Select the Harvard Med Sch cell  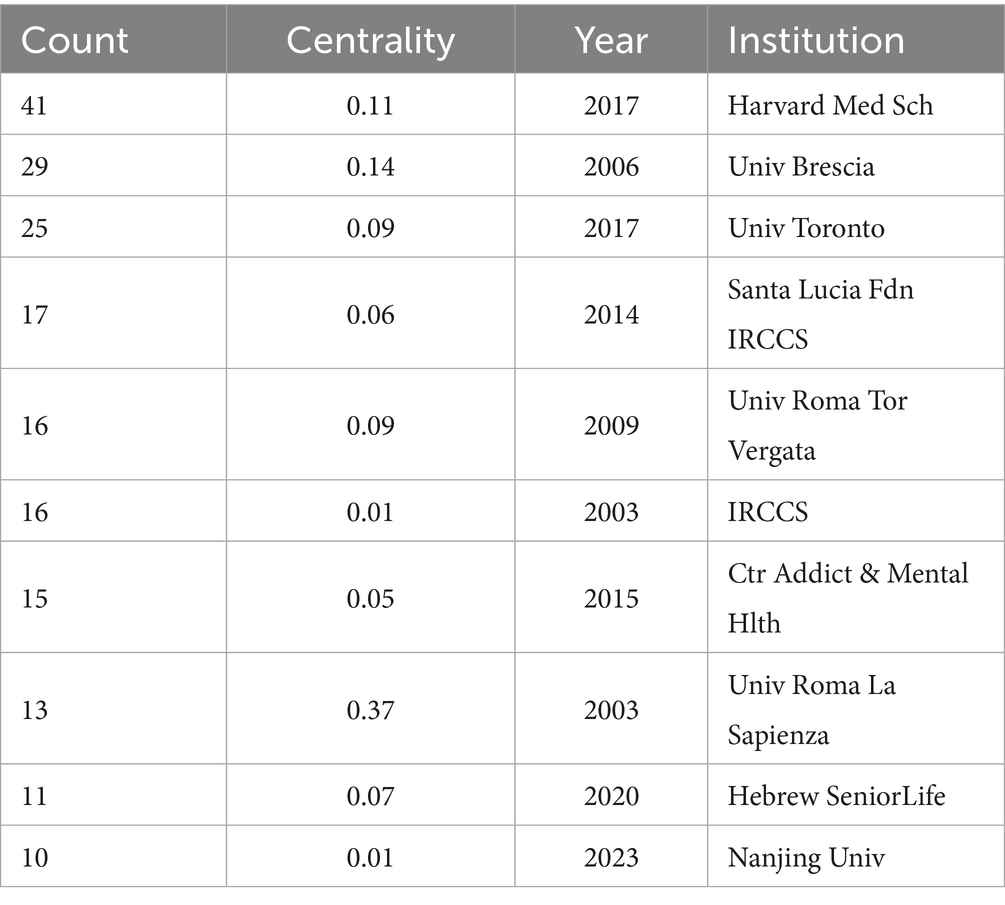830,104
